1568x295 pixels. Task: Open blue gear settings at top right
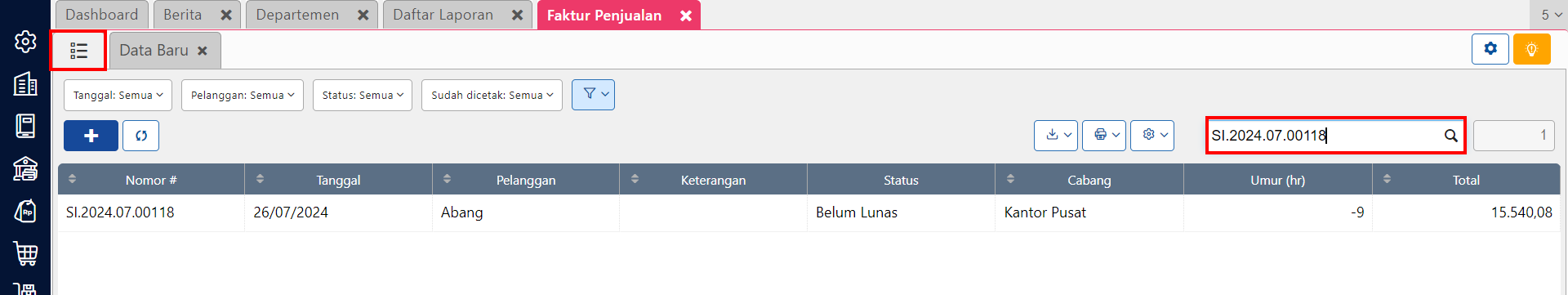tap(1490, 49)
